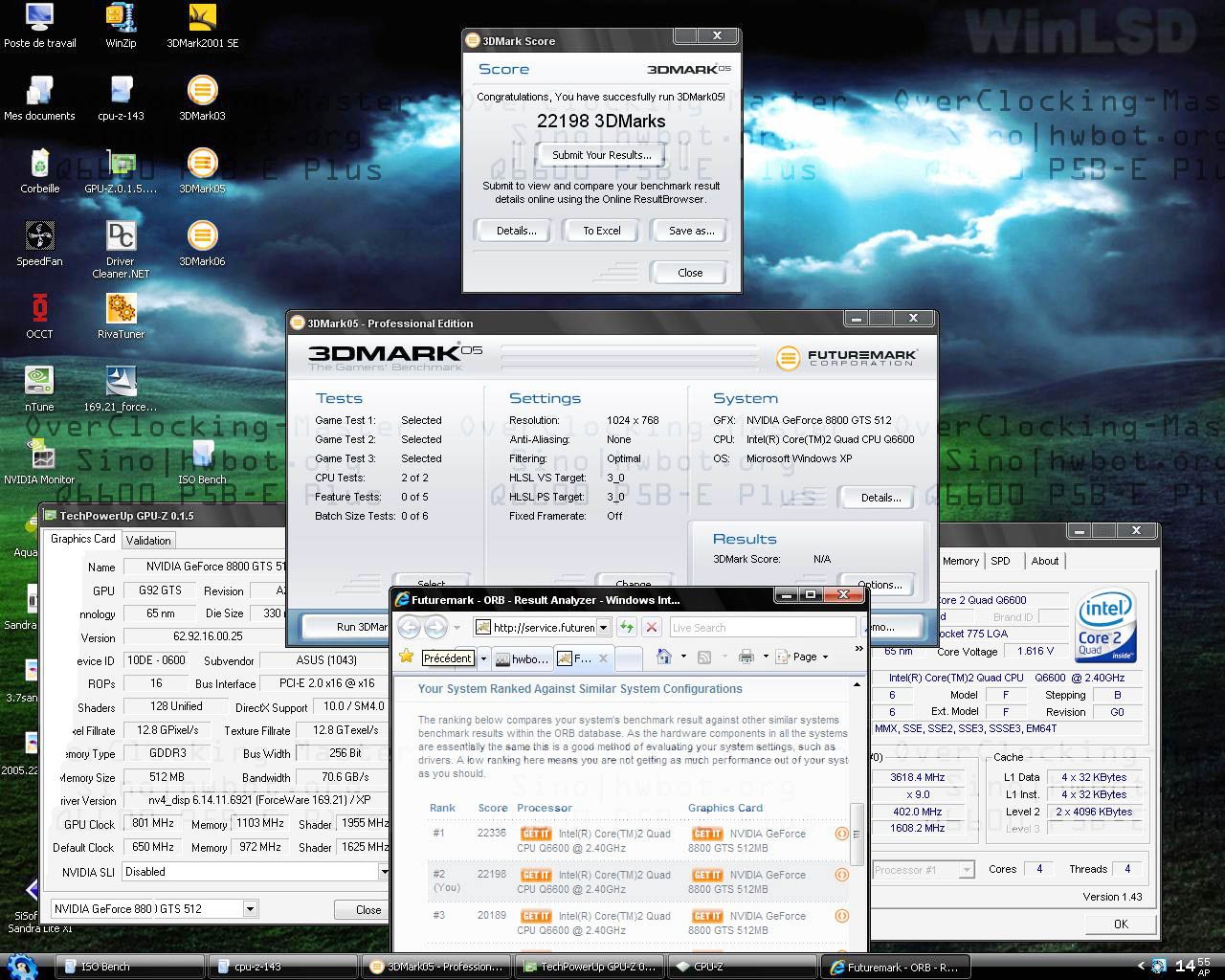Click in the Live Search field

coord(762,628)
